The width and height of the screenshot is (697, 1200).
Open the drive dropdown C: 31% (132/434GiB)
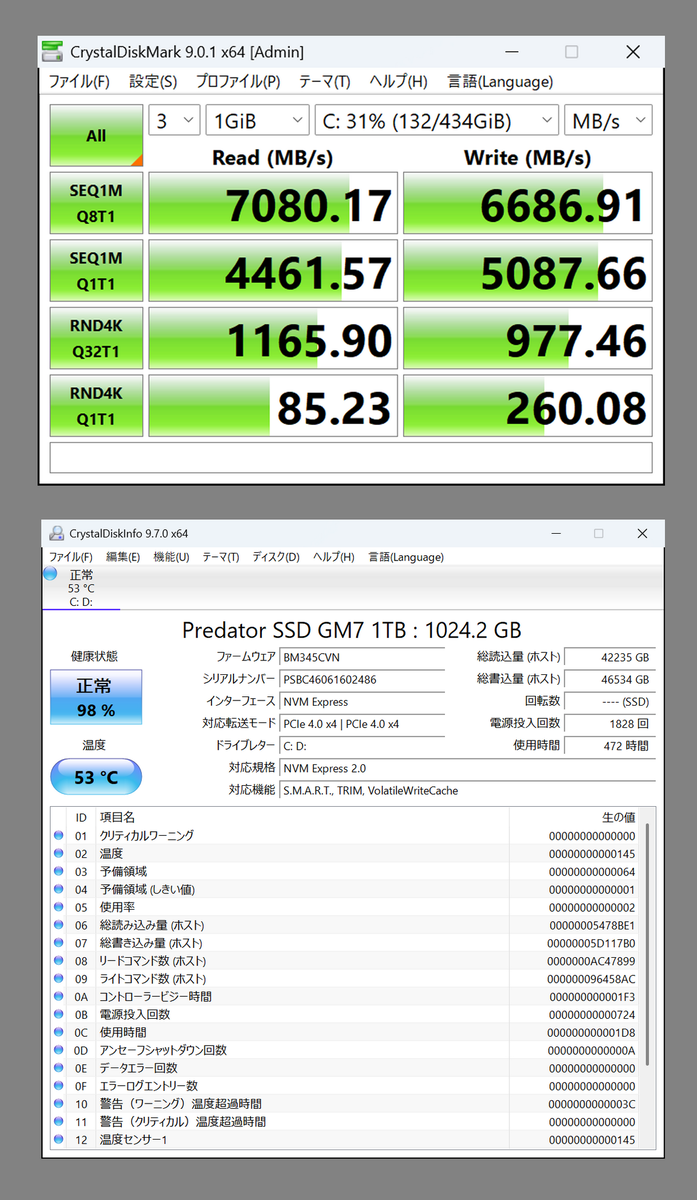[436, 121]
